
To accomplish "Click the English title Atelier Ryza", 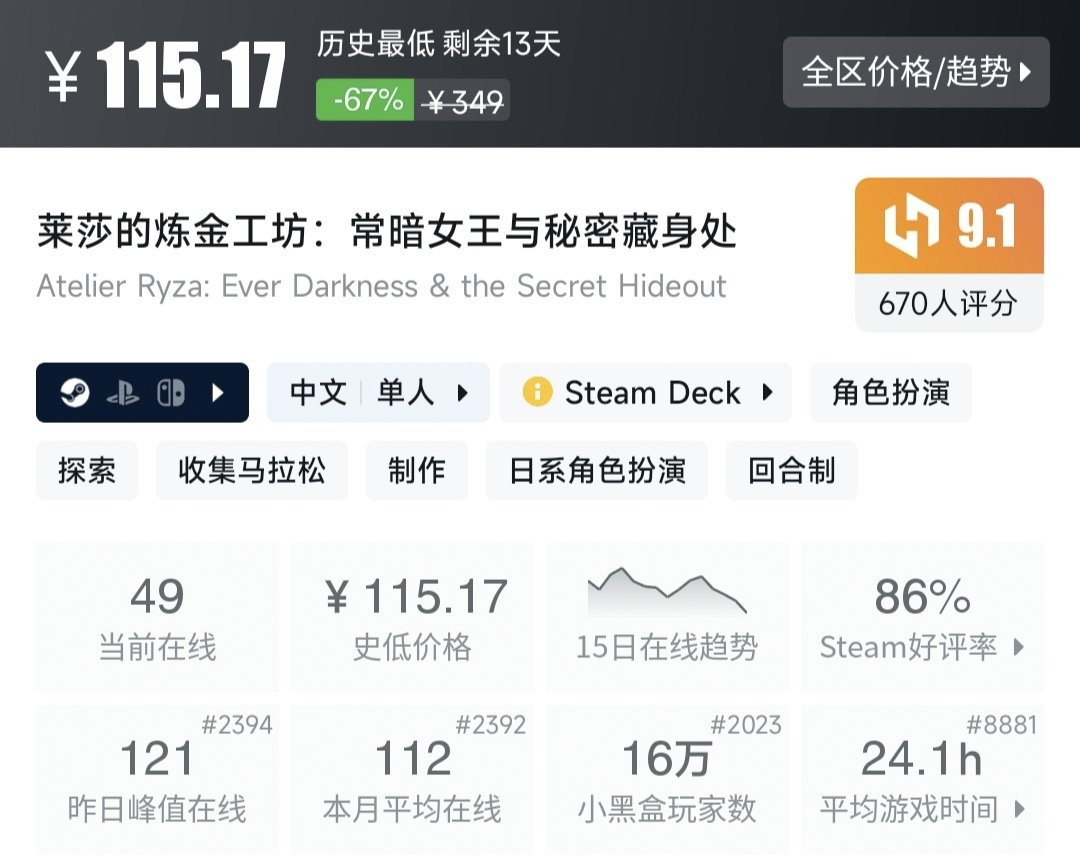I will tap(382, 286).
